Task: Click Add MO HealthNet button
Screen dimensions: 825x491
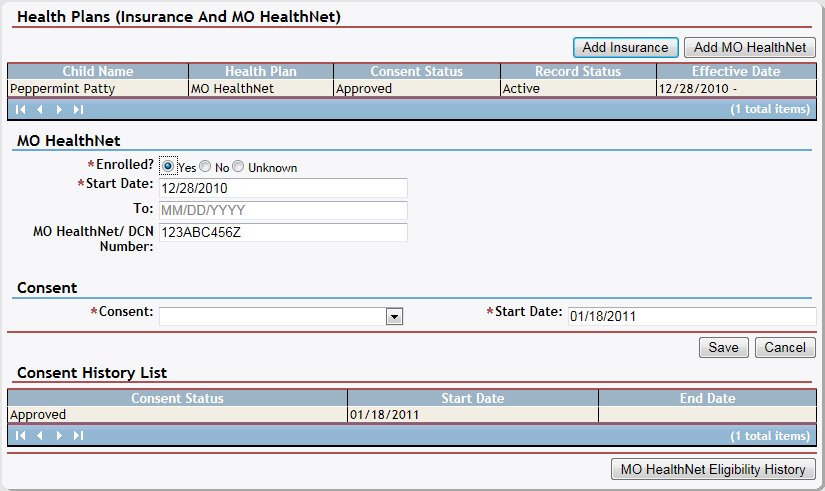Action: [750, 47]
